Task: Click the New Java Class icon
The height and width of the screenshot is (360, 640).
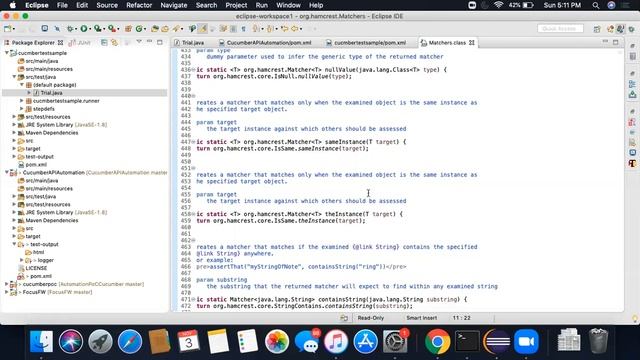Action: (139, 29)
